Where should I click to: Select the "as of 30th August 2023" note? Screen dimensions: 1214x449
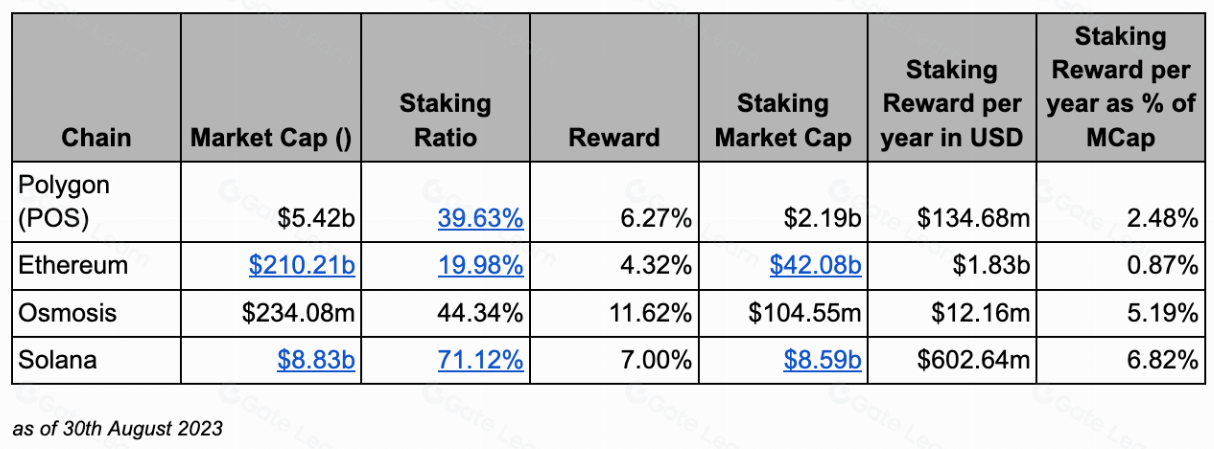(x=117, y=429)
